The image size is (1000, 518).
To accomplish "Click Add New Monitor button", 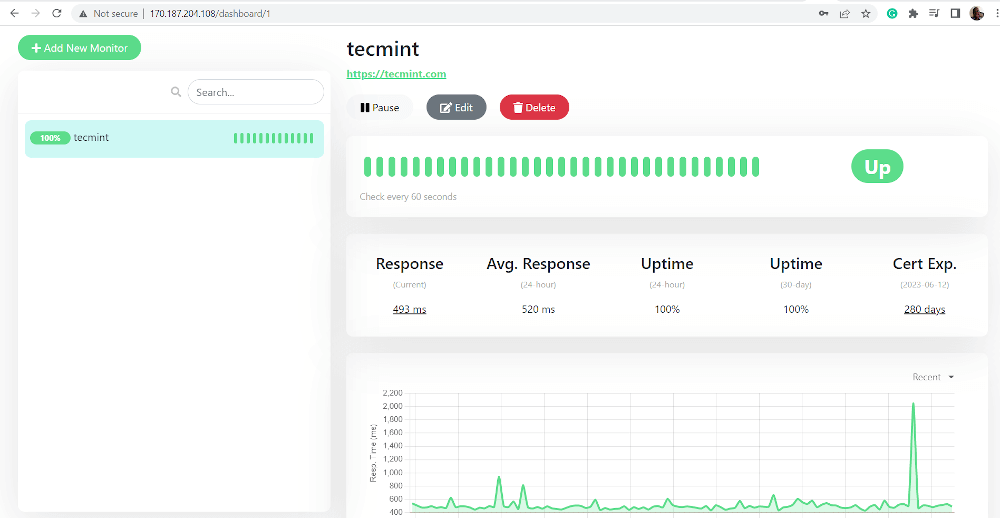I will 79,48.
